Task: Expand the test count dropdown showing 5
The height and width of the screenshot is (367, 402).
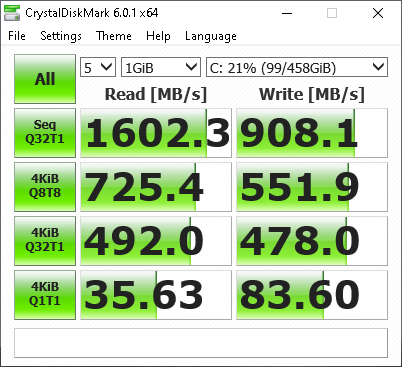Action: [98, 67]
